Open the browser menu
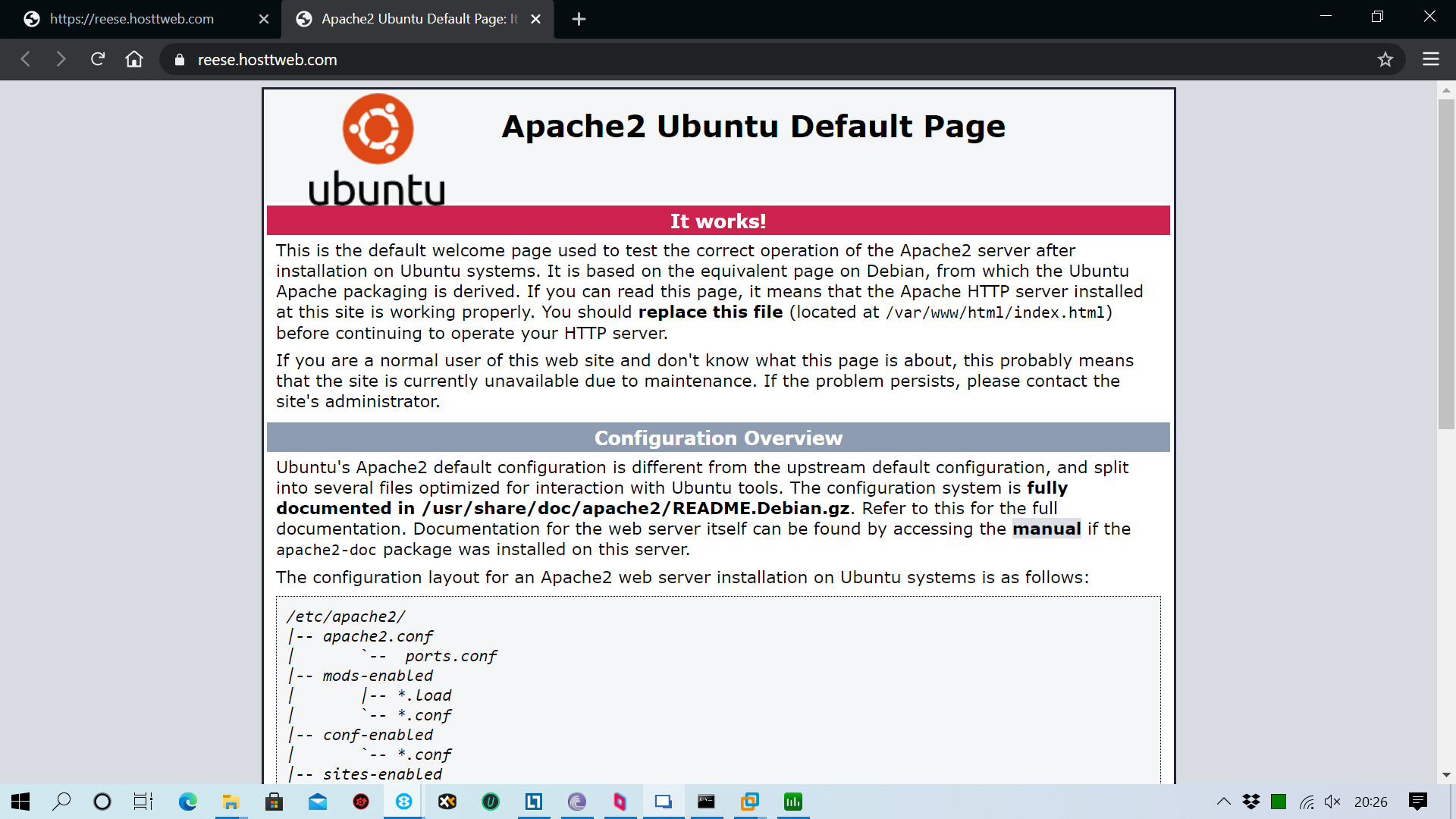The width and height of the screenshot is (1456, 819). [x=1432, y=59]
